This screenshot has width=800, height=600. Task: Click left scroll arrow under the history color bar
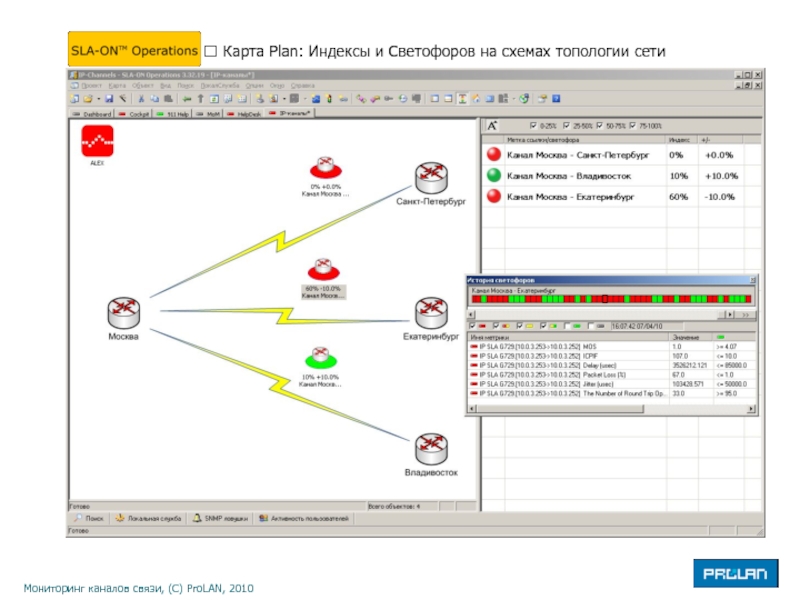tap(471, 315)
